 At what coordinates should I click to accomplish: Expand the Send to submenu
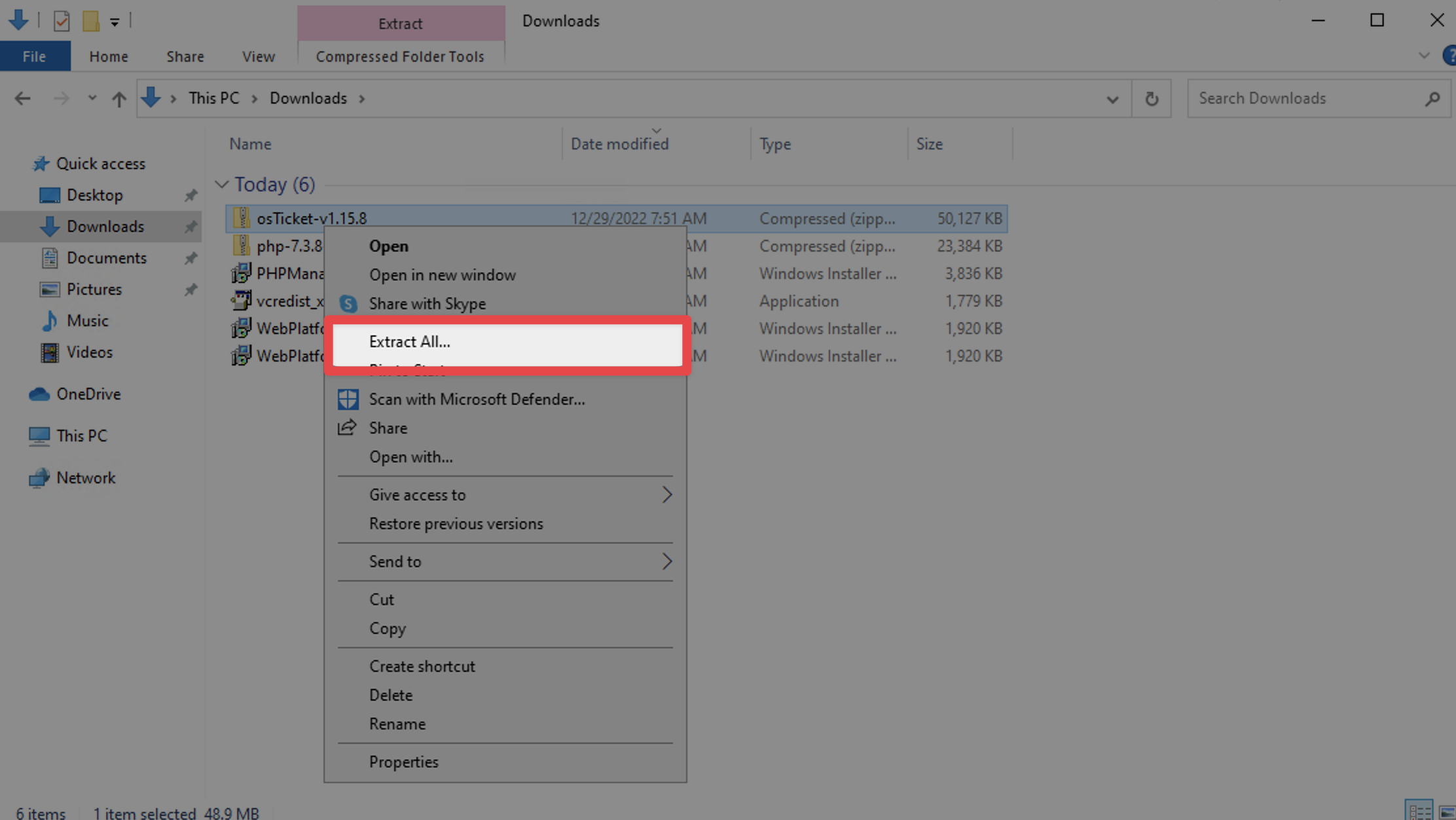pyautogui.click(x=666, y=562)
